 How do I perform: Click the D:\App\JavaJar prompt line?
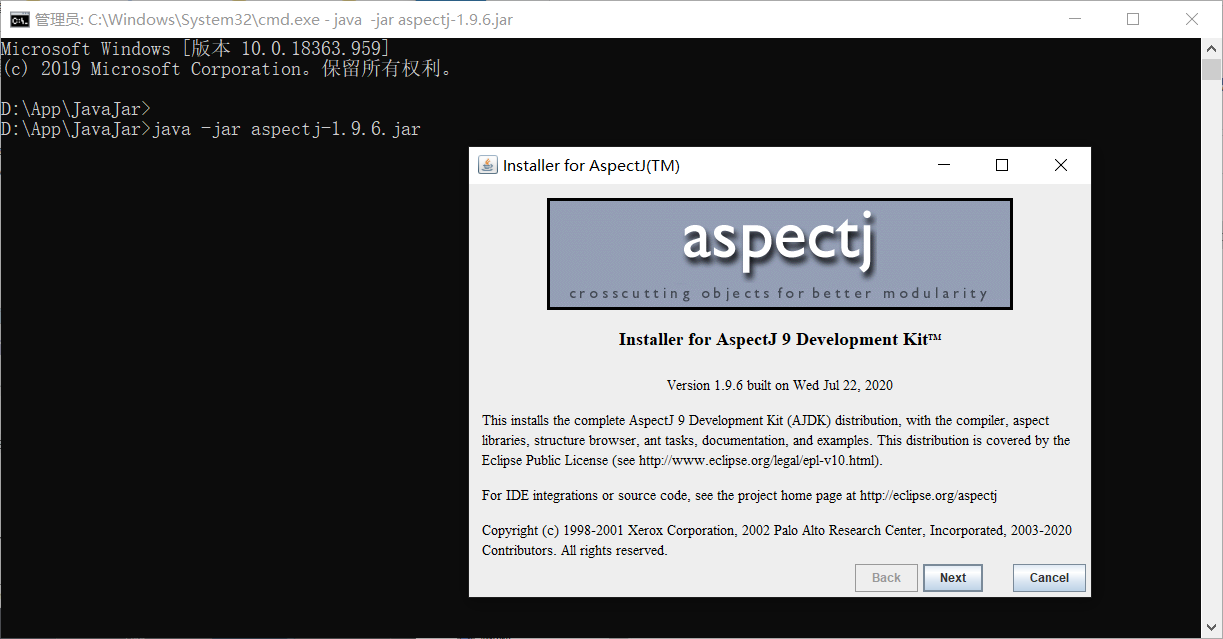click(x=77, y=108)
